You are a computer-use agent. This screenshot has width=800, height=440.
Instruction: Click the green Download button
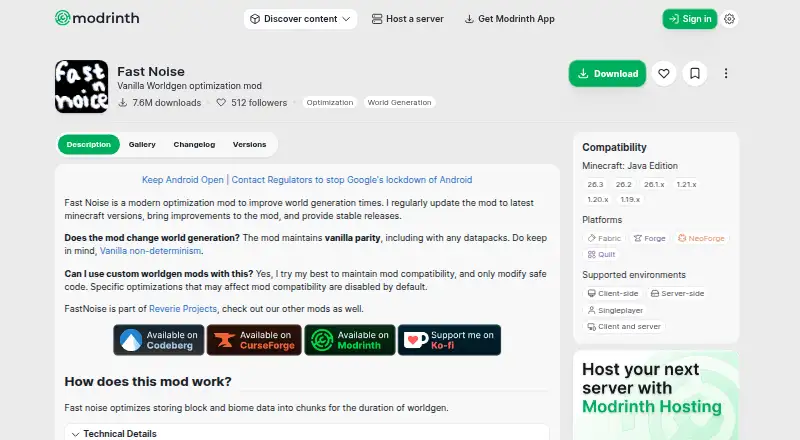[x=607, y=74]
